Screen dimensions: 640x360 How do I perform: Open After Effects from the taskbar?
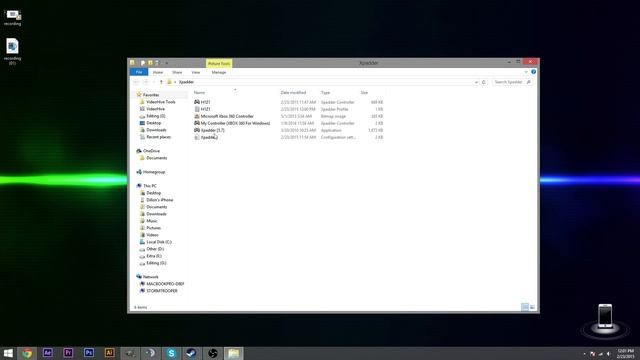(48, 353)
